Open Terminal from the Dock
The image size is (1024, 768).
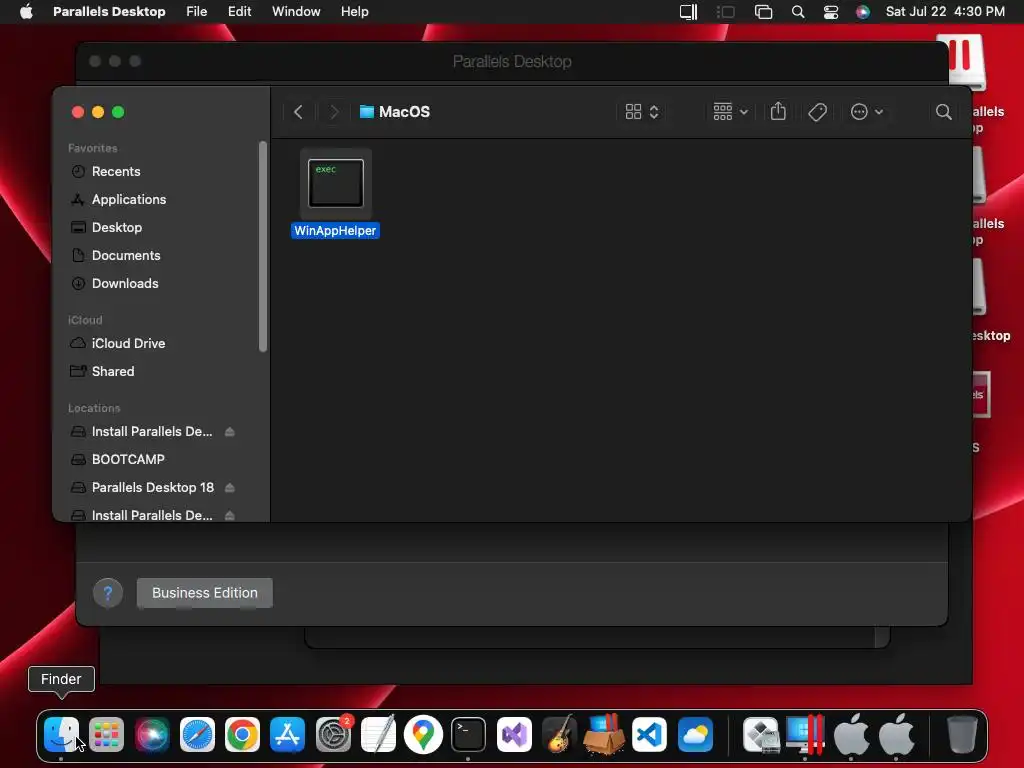click(x=468, y=734)
